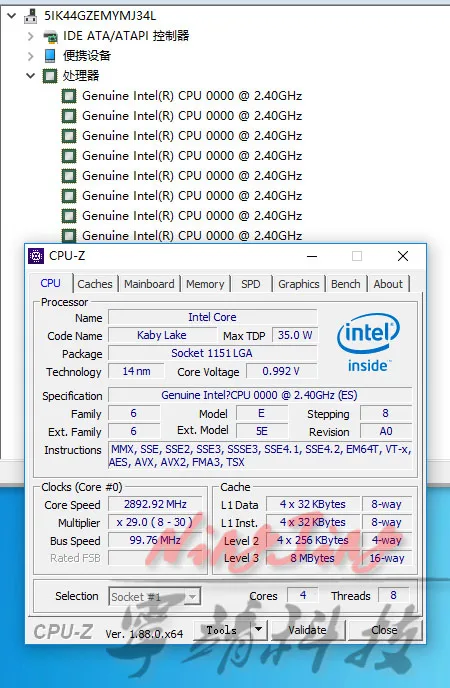450x688 pixels.
Task: Click the L1 Data 4 x 32 KBytes value
Action: pos(313,504)
